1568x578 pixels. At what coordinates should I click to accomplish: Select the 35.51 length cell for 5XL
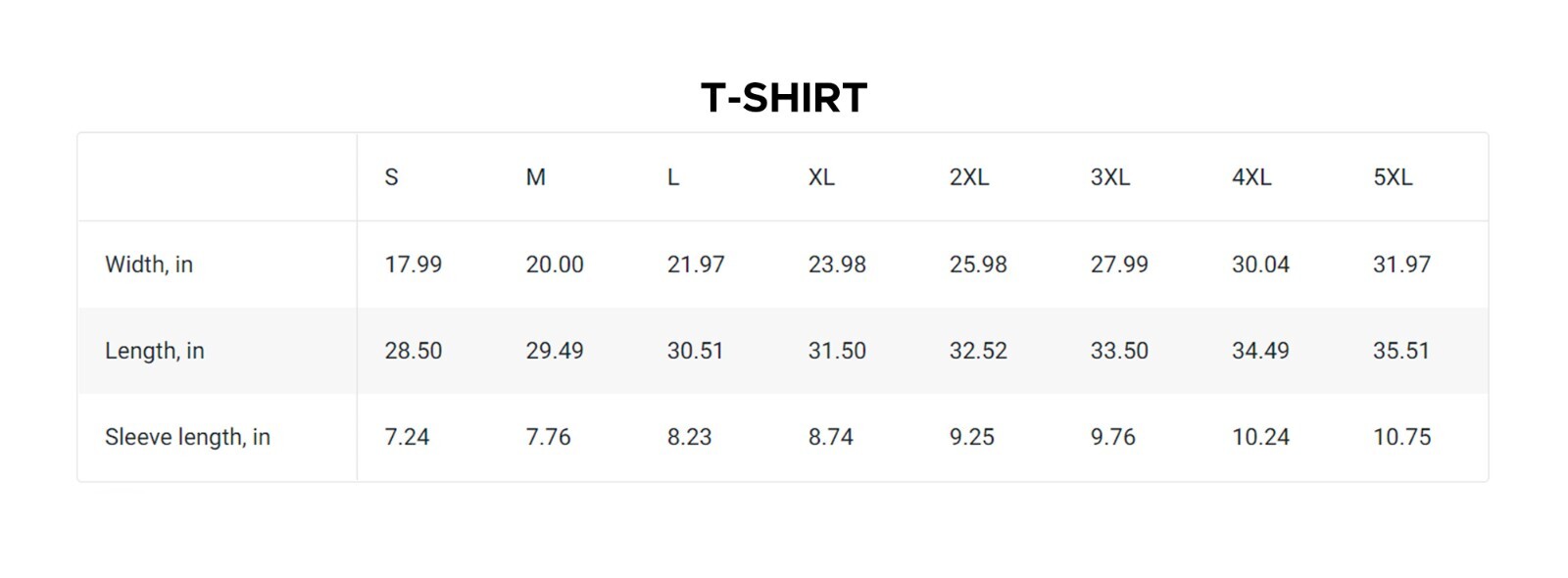[1400, 351]
